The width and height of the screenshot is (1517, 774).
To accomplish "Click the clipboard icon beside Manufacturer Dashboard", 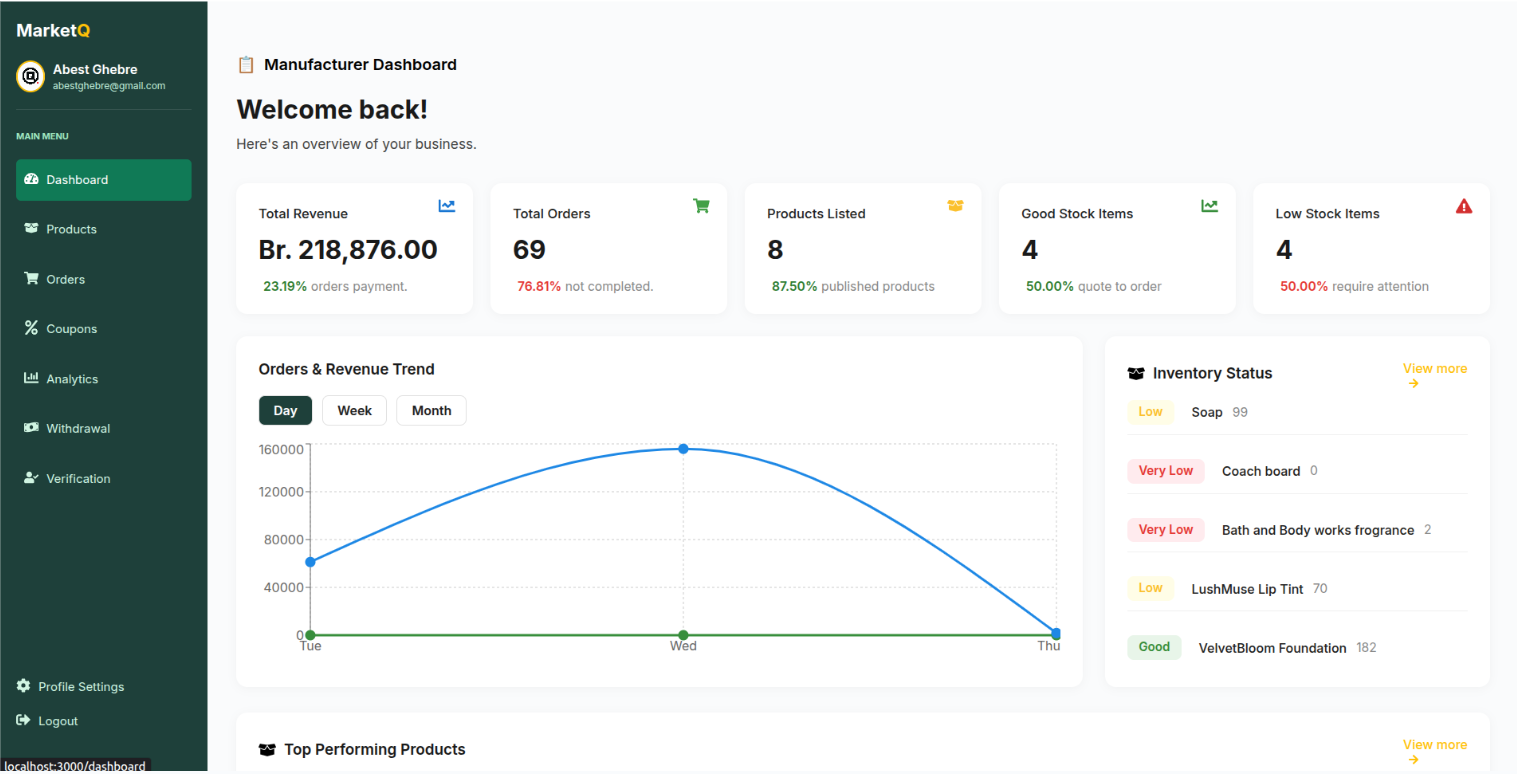I will tap(246, 65).
